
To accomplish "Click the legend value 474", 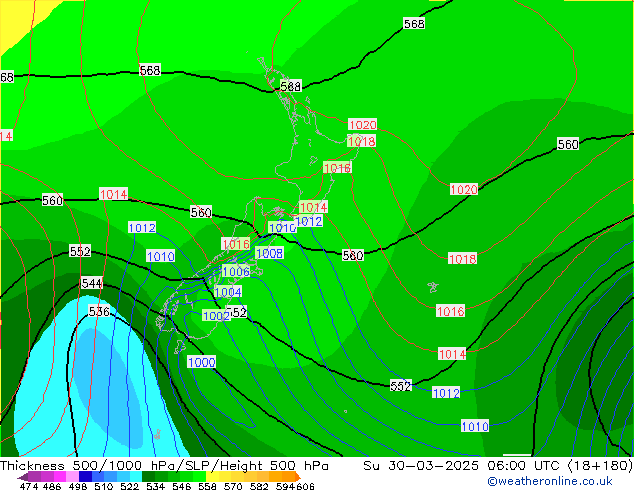I will (x=28, y=486).
